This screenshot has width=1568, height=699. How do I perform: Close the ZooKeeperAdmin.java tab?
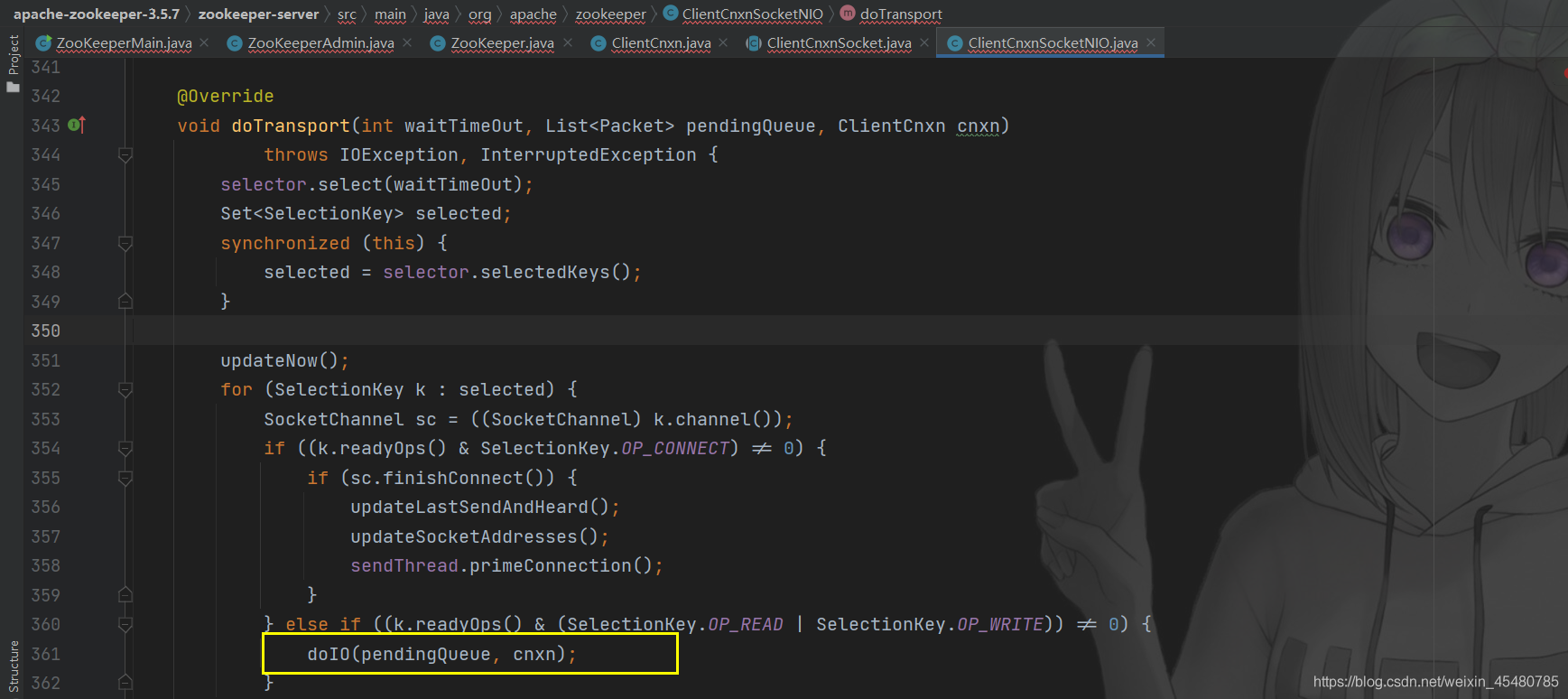408,42
